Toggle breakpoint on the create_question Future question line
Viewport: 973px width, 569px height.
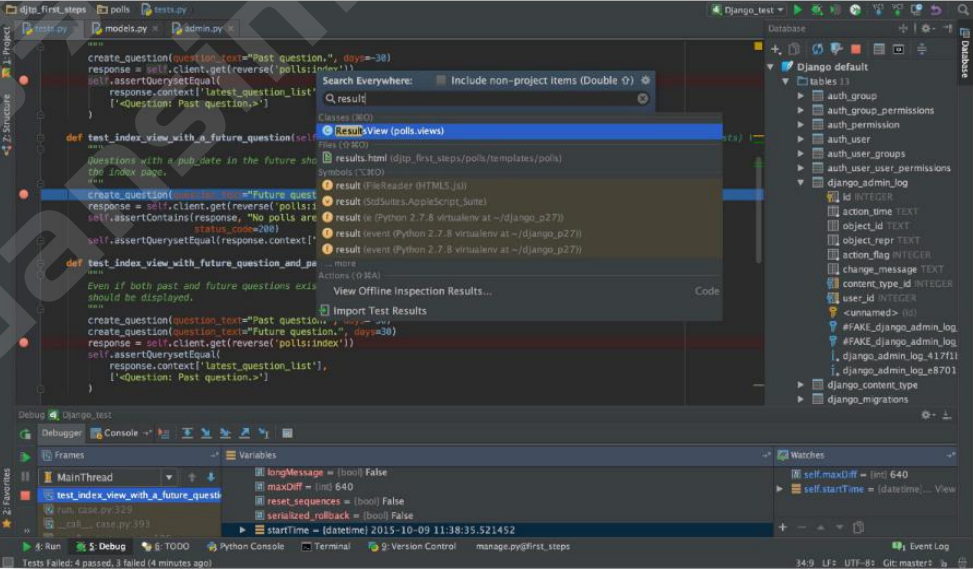[x=24, y=194]
